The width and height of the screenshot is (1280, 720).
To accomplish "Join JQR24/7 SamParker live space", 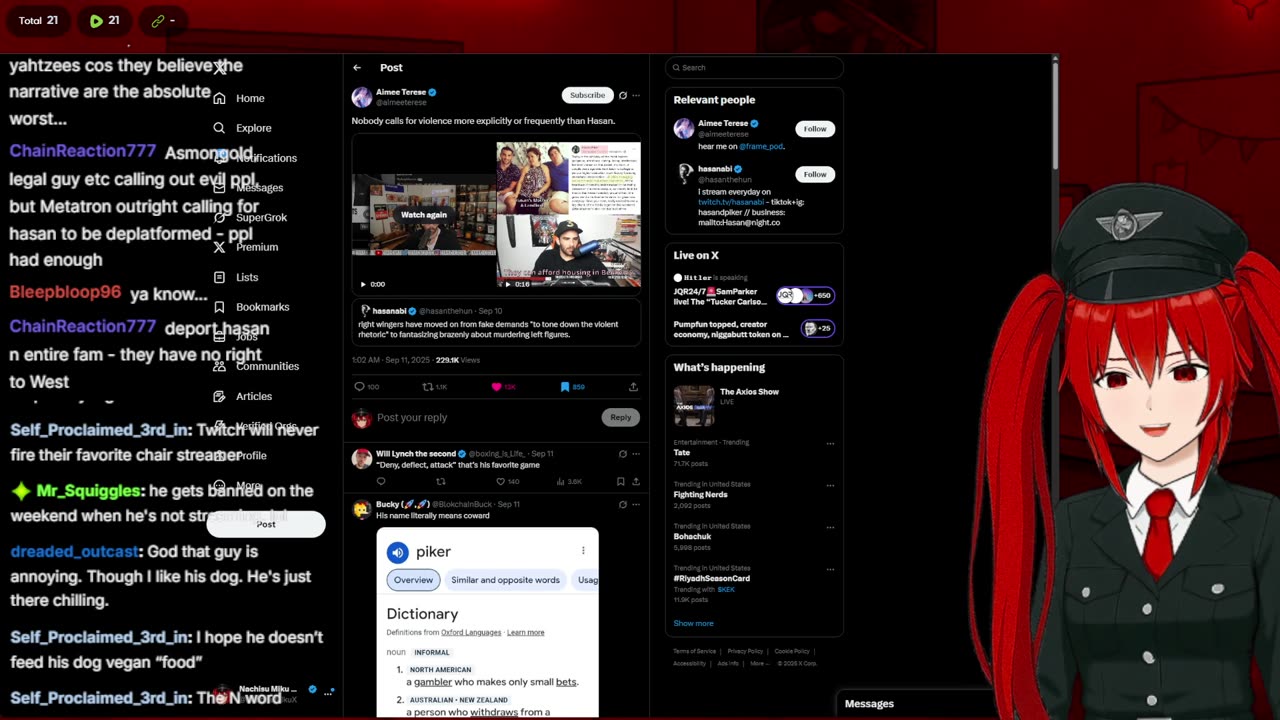I will 754,293.
